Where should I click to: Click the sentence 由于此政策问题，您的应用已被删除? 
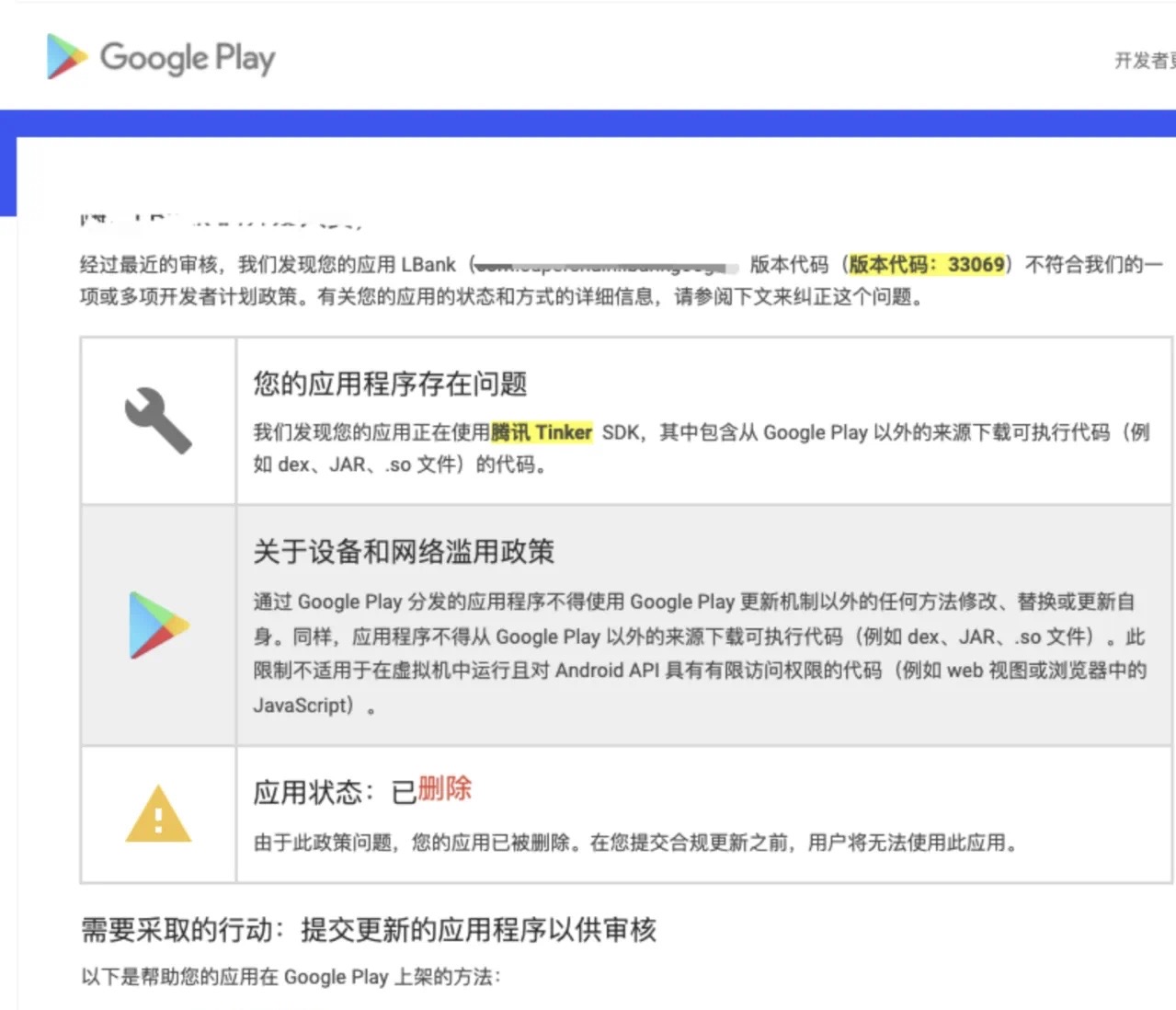(x=412, y=843)
